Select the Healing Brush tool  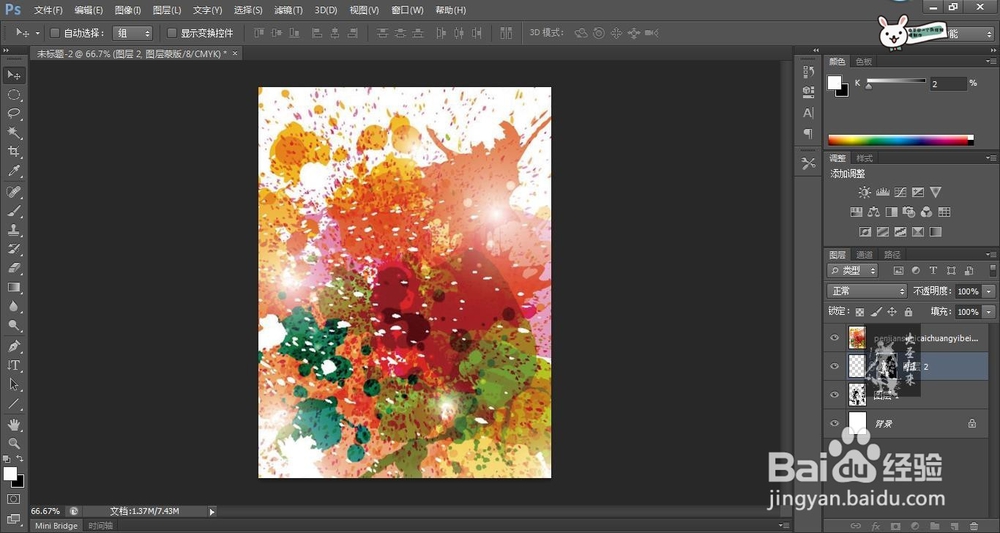(x=14, y=192)
